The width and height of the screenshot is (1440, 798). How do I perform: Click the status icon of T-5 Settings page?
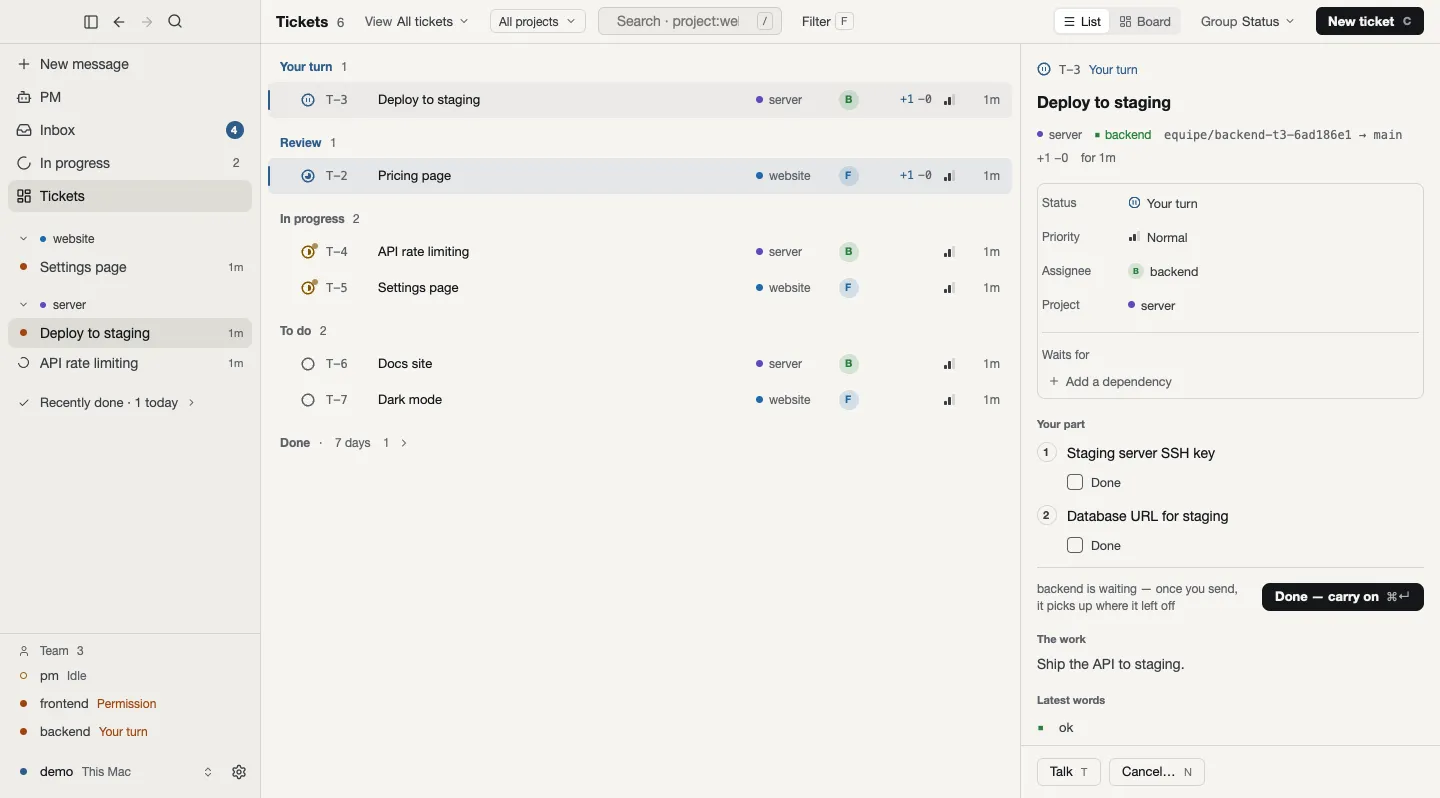click(x=309, y=288)
